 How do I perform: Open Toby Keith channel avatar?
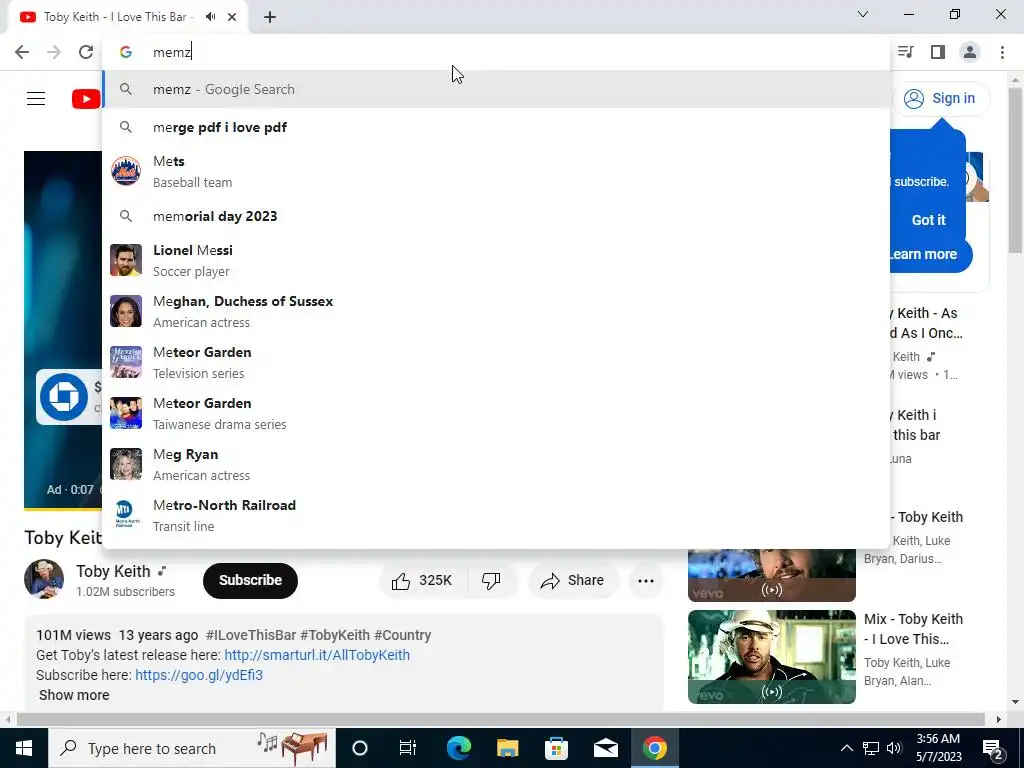[x=44, y=579]
